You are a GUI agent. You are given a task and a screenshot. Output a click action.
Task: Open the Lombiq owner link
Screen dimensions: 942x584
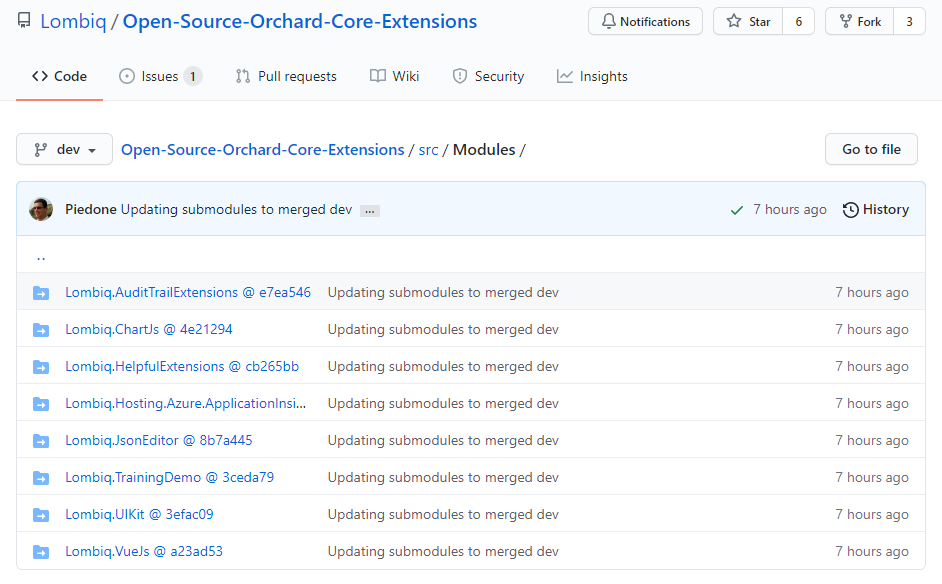pyautogui.click(x=73, y=22)
